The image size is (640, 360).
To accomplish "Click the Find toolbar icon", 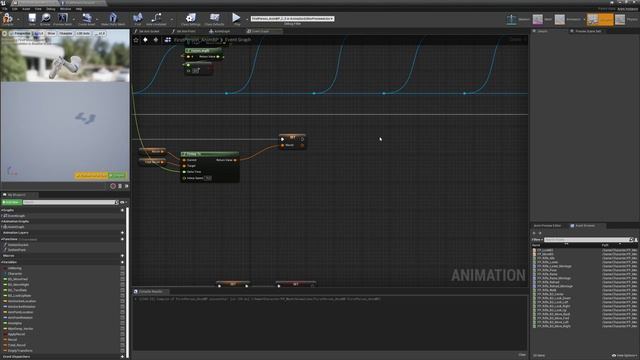I will click(x=138, y=18).
